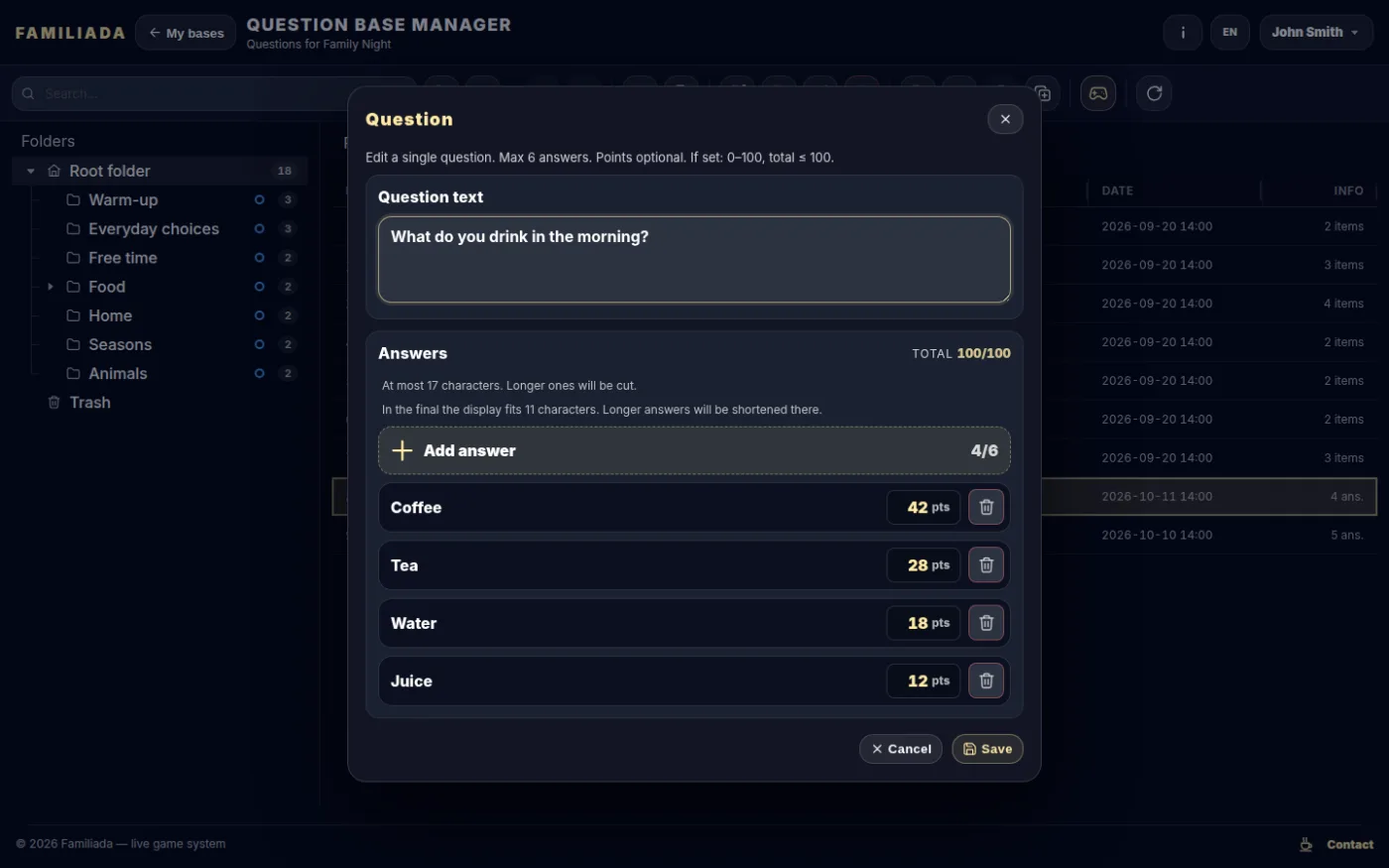
Task: Click the home icon of Root folder
Action: point(54,171)
